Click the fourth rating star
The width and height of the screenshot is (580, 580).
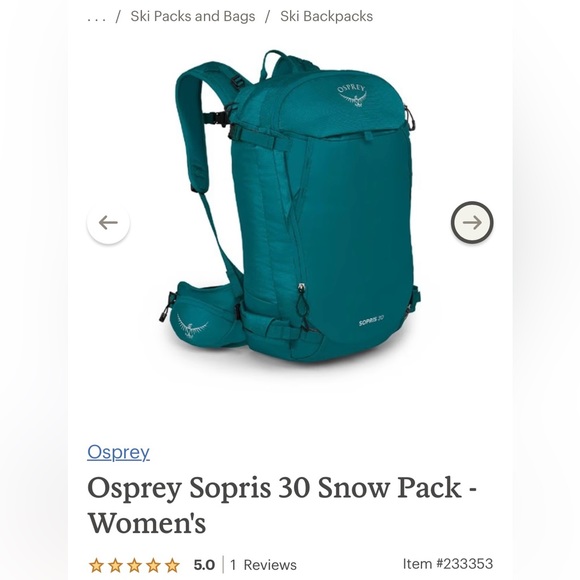coord(153,565)
